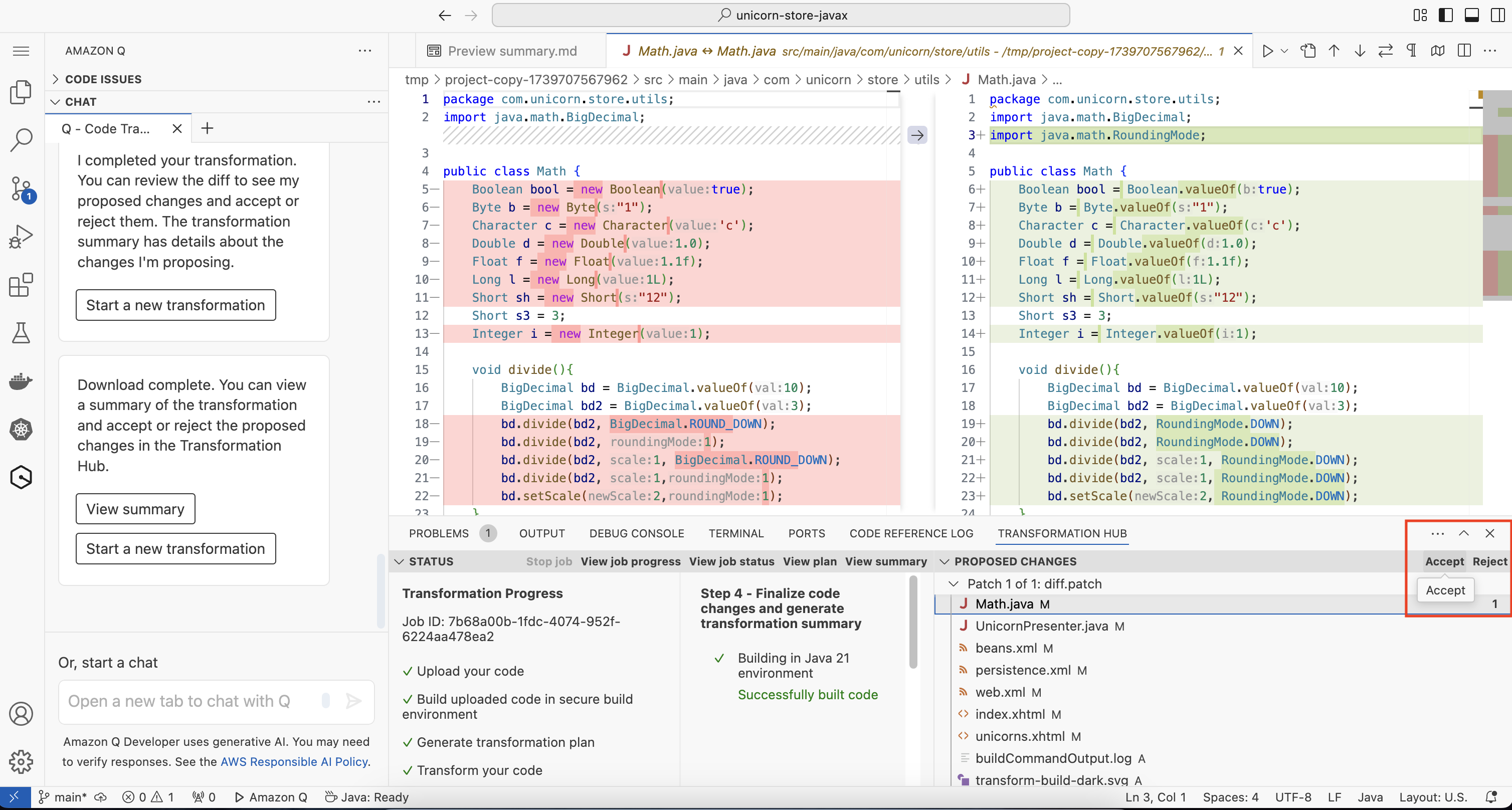Go to next change down arrow
Viewport: 1512px width, 810px height.
pos(1360,51)
